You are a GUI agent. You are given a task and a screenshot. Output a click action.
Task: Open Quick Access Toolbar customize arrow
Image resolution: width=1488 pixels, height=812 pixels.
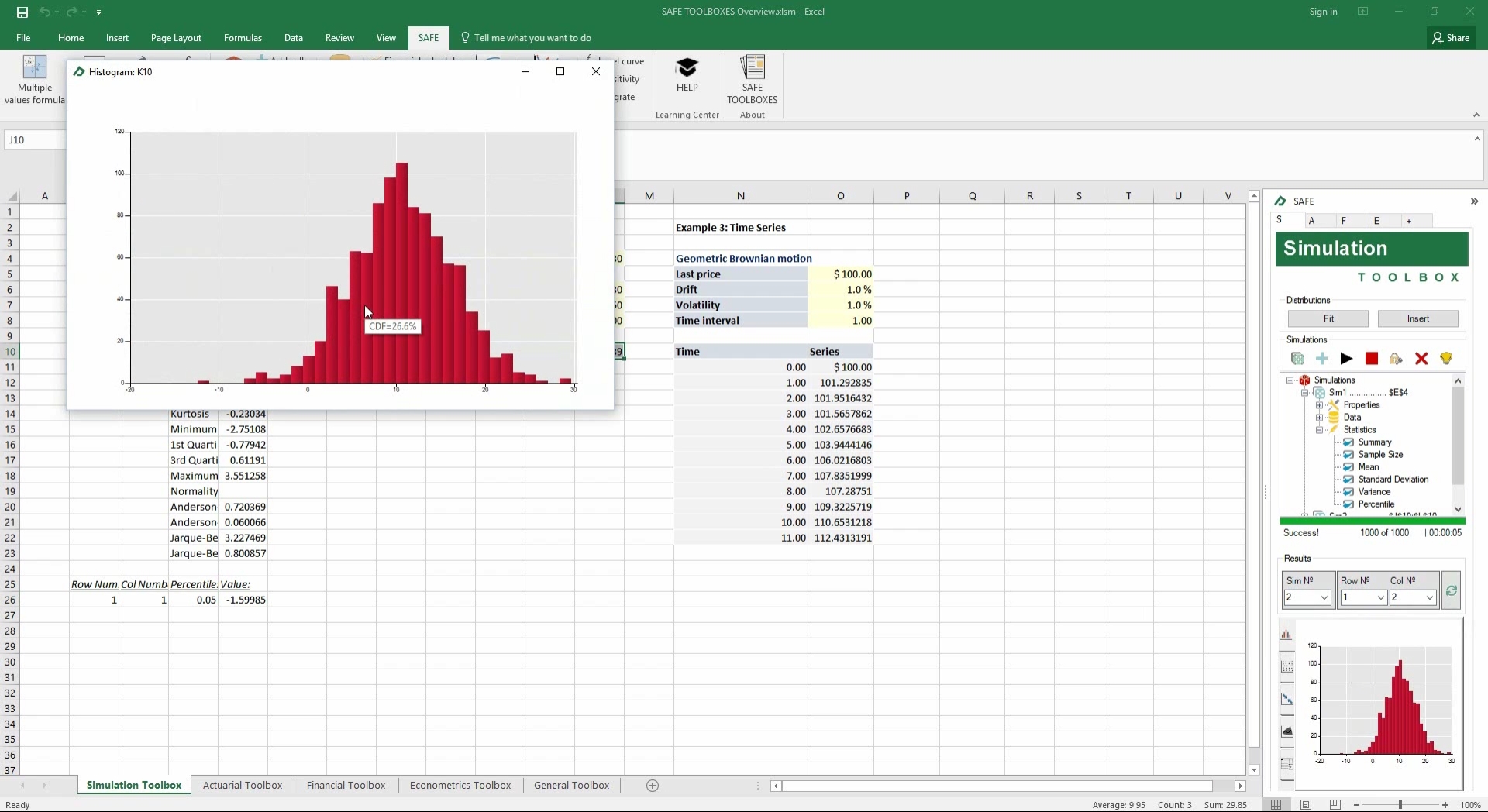(x=98, y=12)
